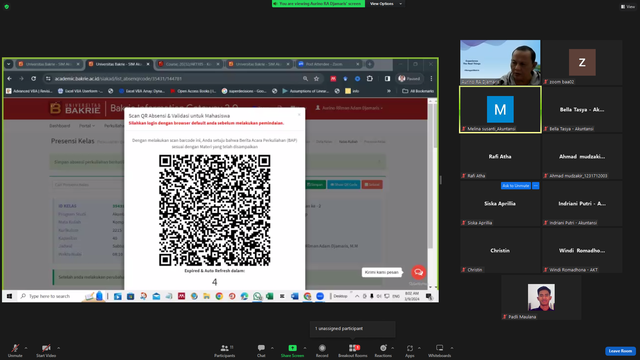Screen dimensions: 640x360
Task: Open Whiteboards
Action: 440,350
